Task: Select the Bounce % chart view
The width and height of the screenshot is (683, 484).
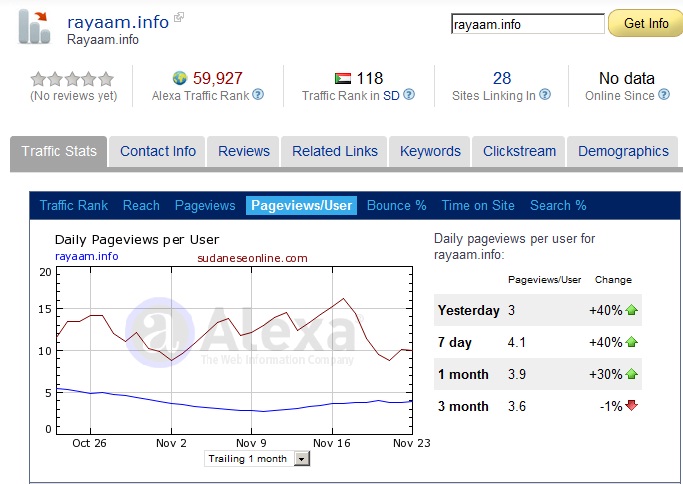Action: click(396, 205)
